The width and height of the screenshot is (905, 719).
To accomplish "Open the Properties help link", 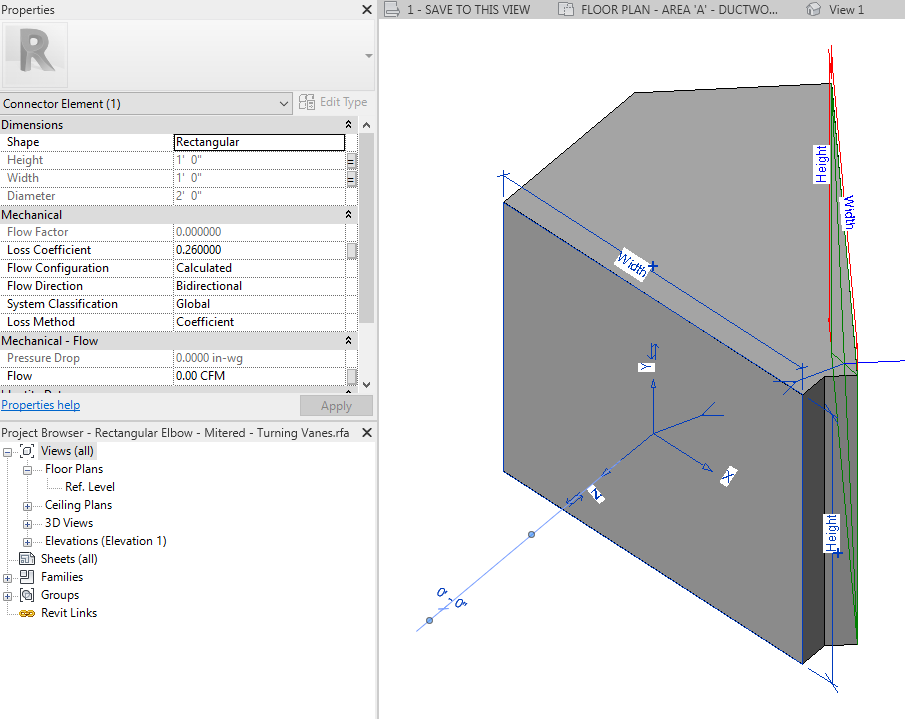I will (x=40, y=405).
